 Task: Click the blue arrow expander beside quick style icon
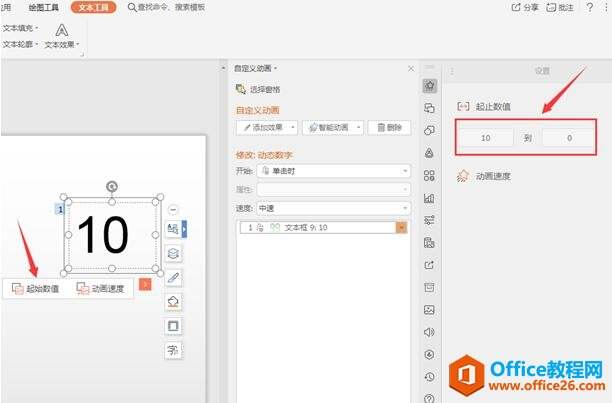(x=184, y=229)
